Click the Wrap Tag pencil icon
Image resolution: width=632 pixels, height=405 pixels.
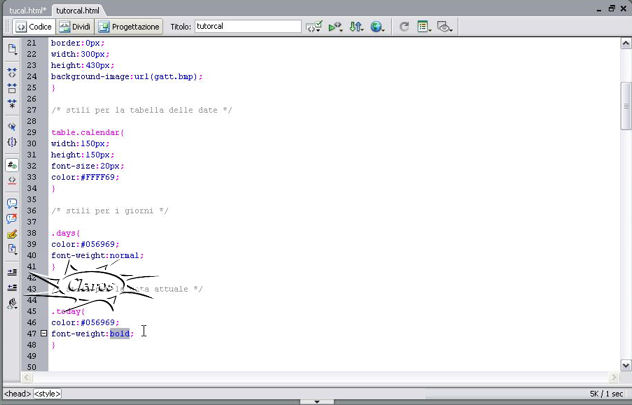click(12, 234)
